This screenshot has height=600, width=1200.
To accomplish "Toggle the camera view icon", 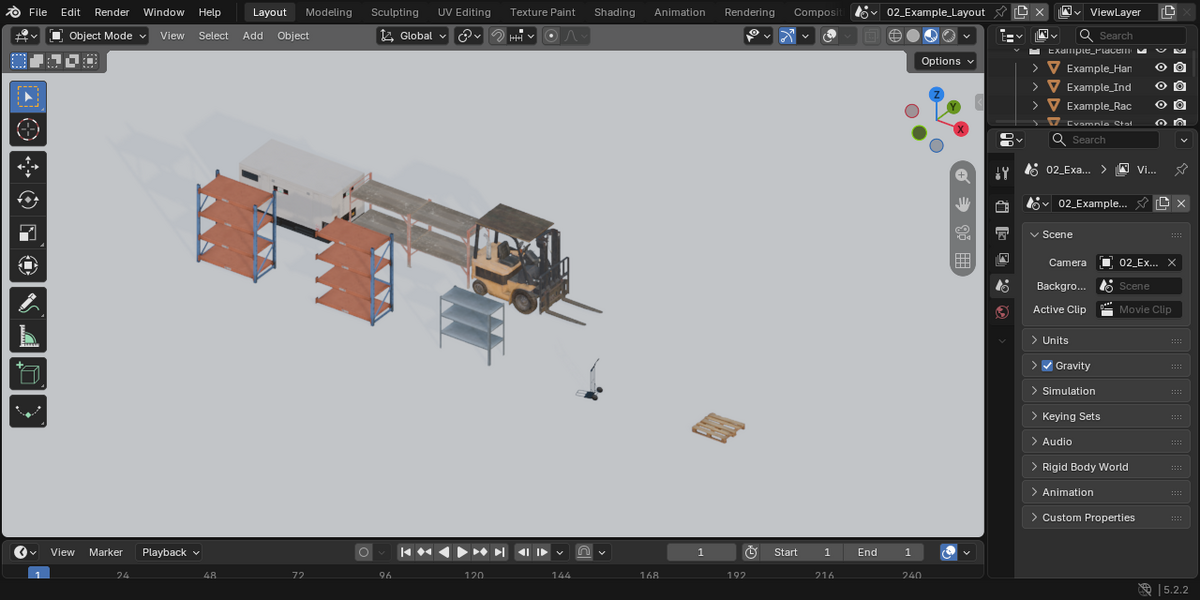I will coord(963,233).
